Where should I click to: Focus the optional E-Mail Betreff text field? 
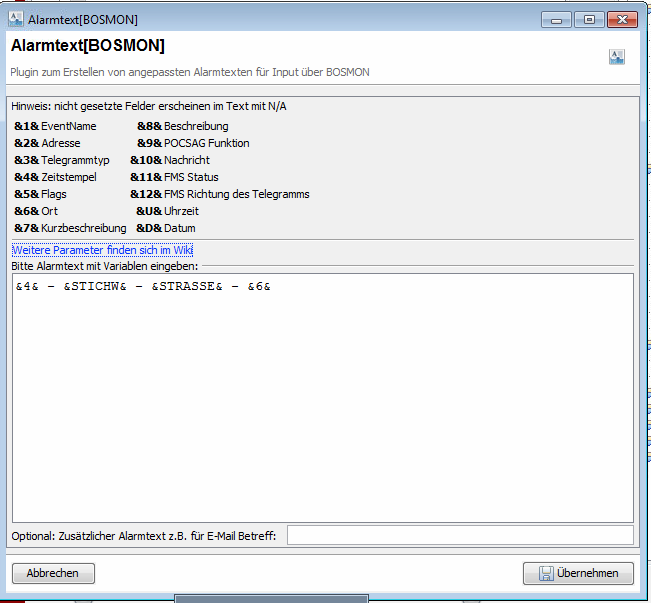(x=460, y=535)
